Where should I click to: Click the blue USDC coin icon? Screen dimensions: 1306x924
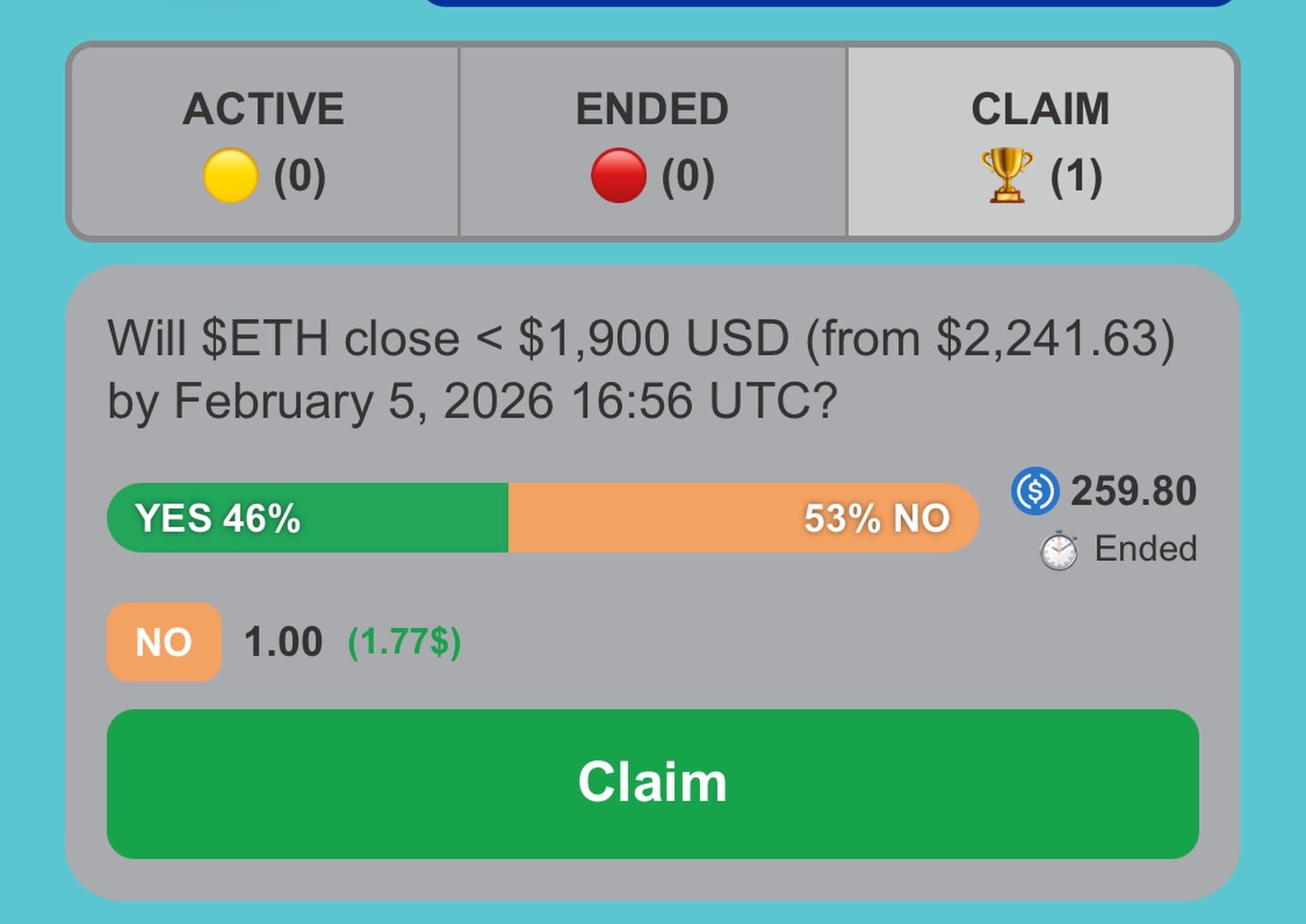pos(1035,490)
